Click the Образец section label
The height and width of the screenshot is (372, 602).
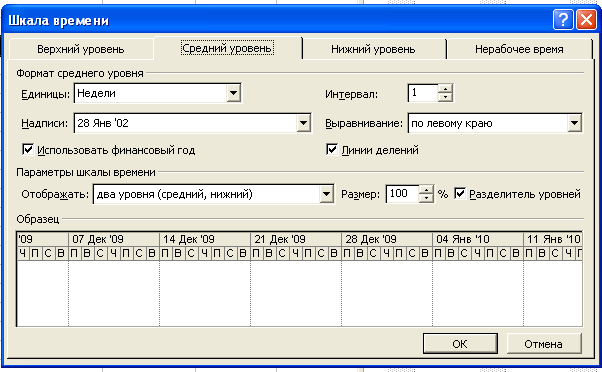(x=38, y=219)
